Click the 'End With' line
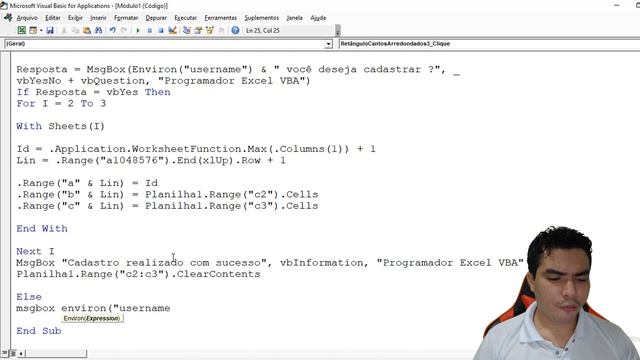 [42, 229]
